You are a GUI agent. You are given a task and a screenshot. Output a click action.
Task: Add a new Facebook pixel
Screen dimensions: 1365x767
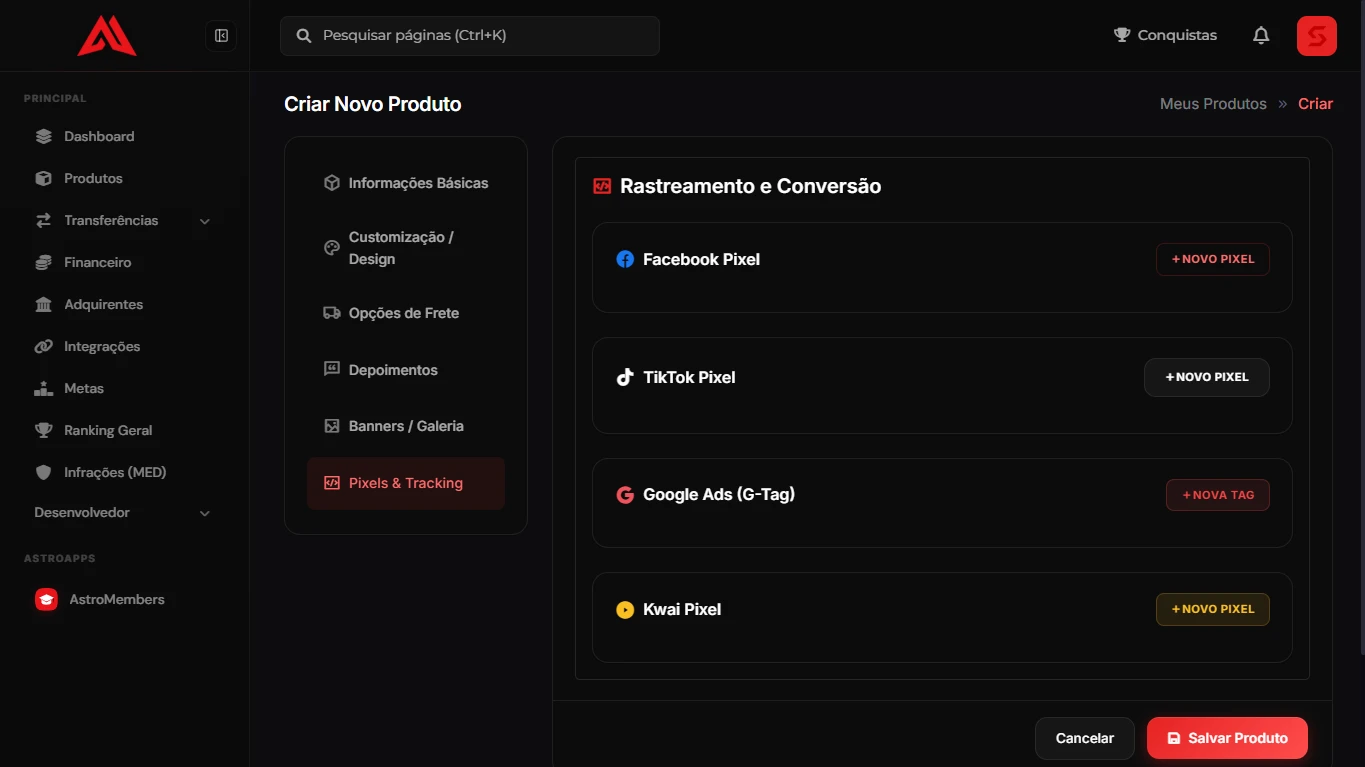[1213, 259]
